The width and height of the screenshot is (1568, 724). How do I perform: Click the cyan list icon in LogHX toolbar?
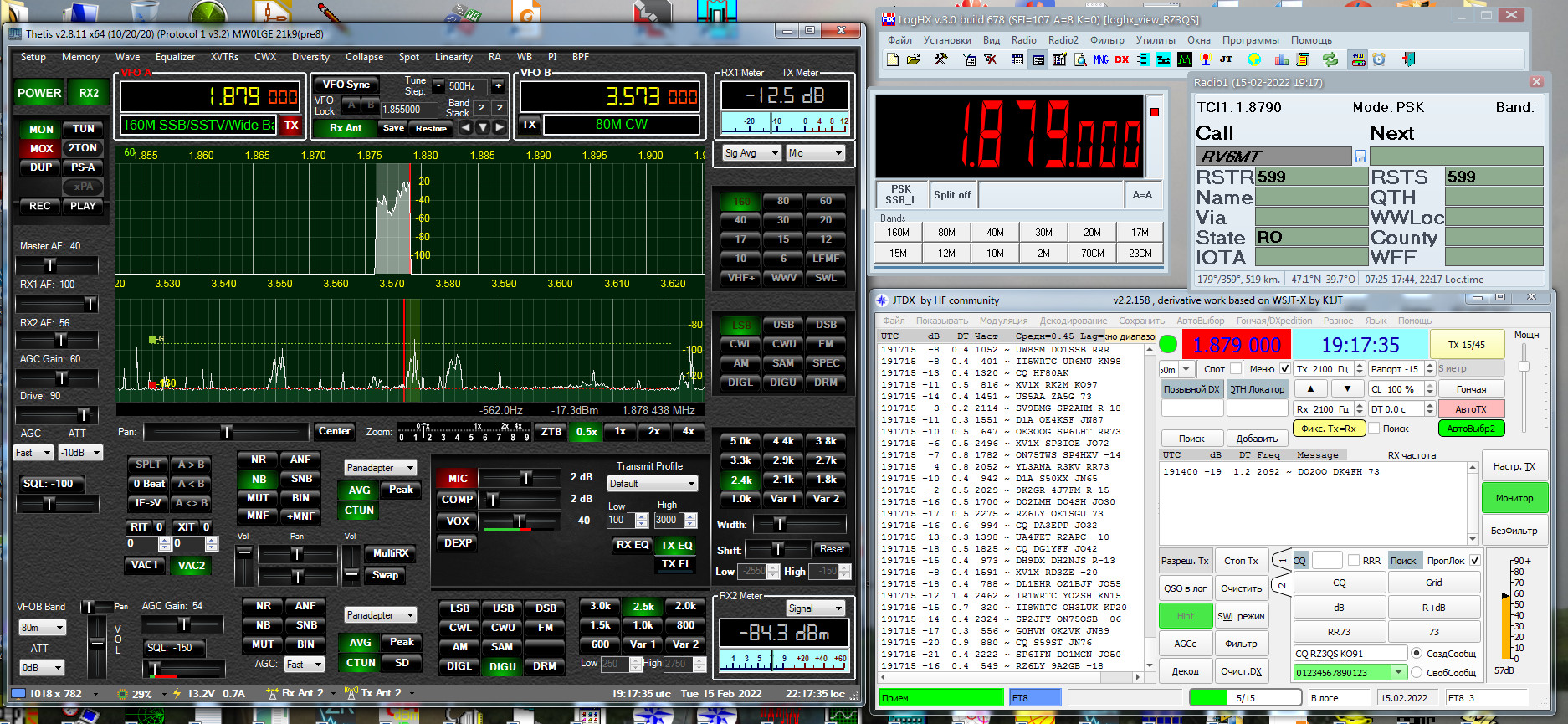click(1143, 59)
